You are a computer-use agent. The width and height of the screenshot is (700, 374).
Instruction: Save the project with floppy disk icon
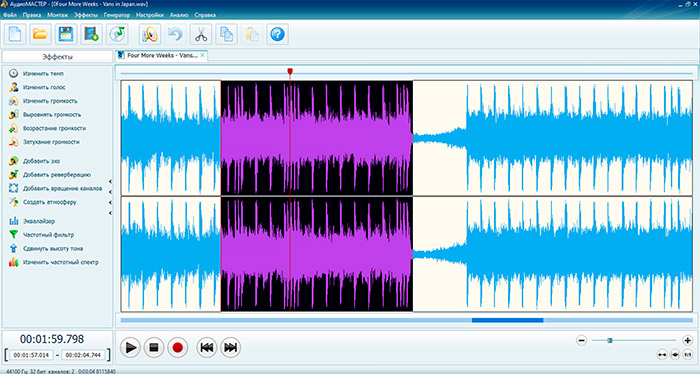point(66,34)
